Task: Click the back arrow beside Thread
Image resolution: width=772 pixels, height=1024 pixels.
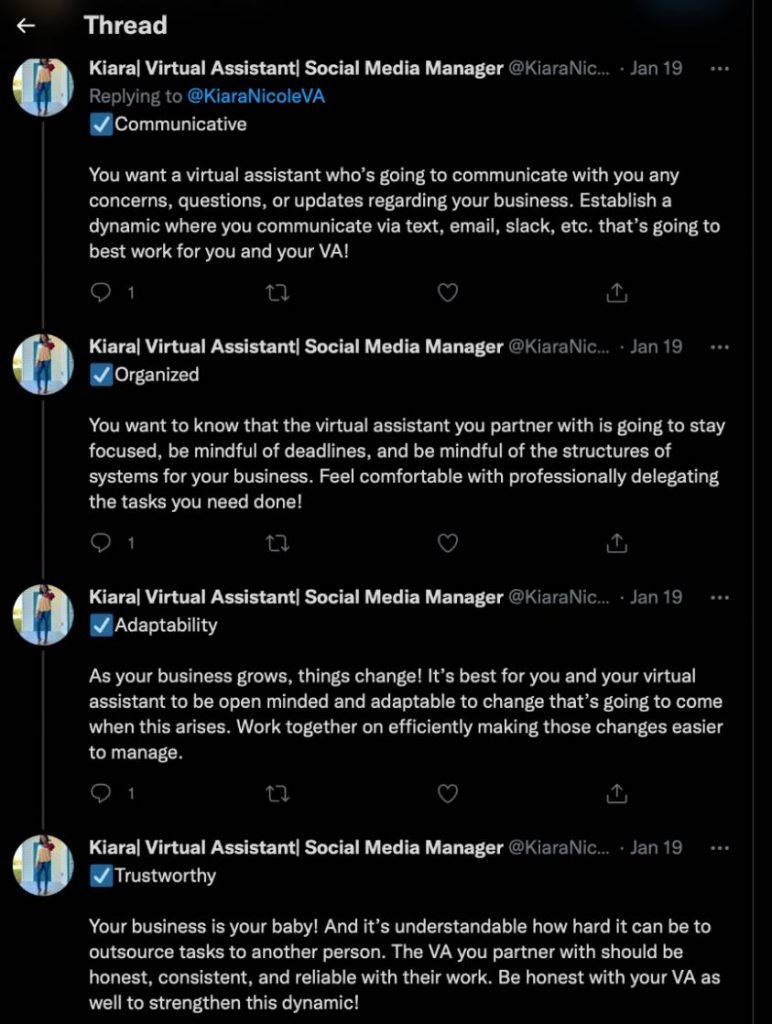Action: click(27, 26)
